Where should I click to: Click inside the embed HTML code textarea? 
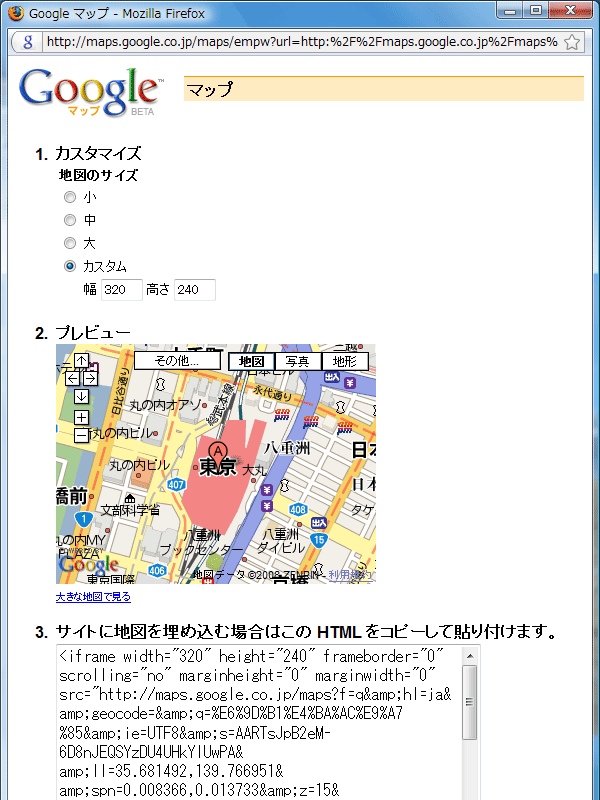(x=259, y=723)
